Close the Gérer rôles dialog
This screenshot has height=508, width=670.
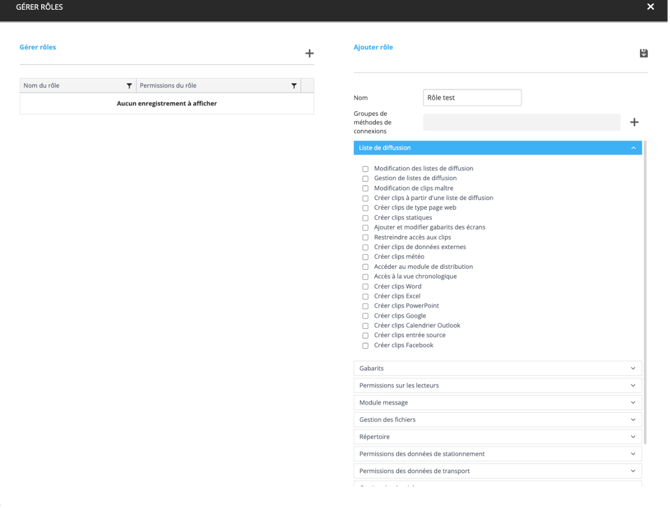[650, 7]
